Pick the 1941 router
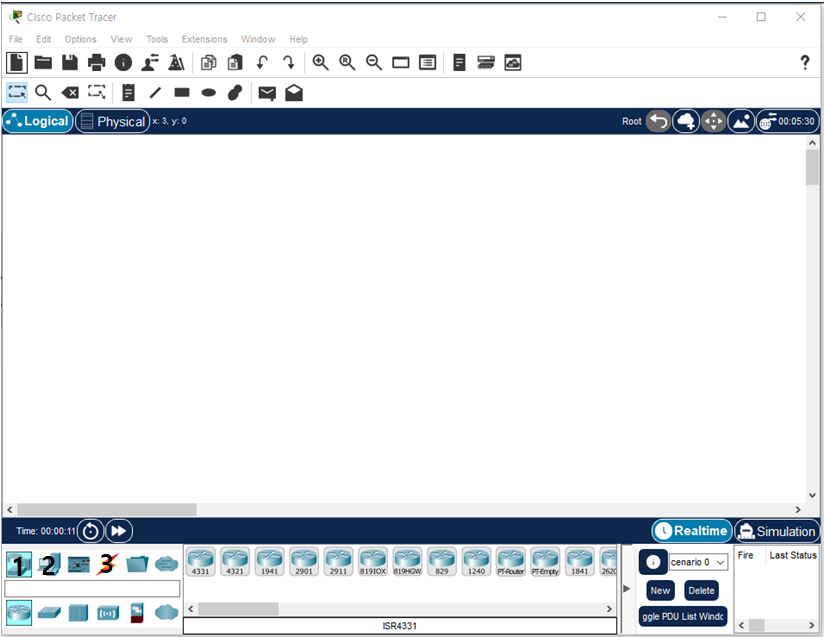825x637 pixels. pos(269,561)
